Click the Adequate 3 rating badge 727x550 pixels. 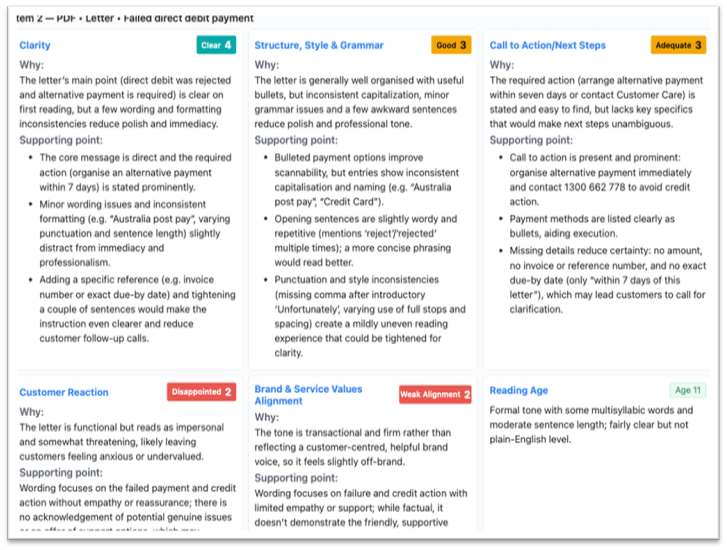tap(679, 45)
